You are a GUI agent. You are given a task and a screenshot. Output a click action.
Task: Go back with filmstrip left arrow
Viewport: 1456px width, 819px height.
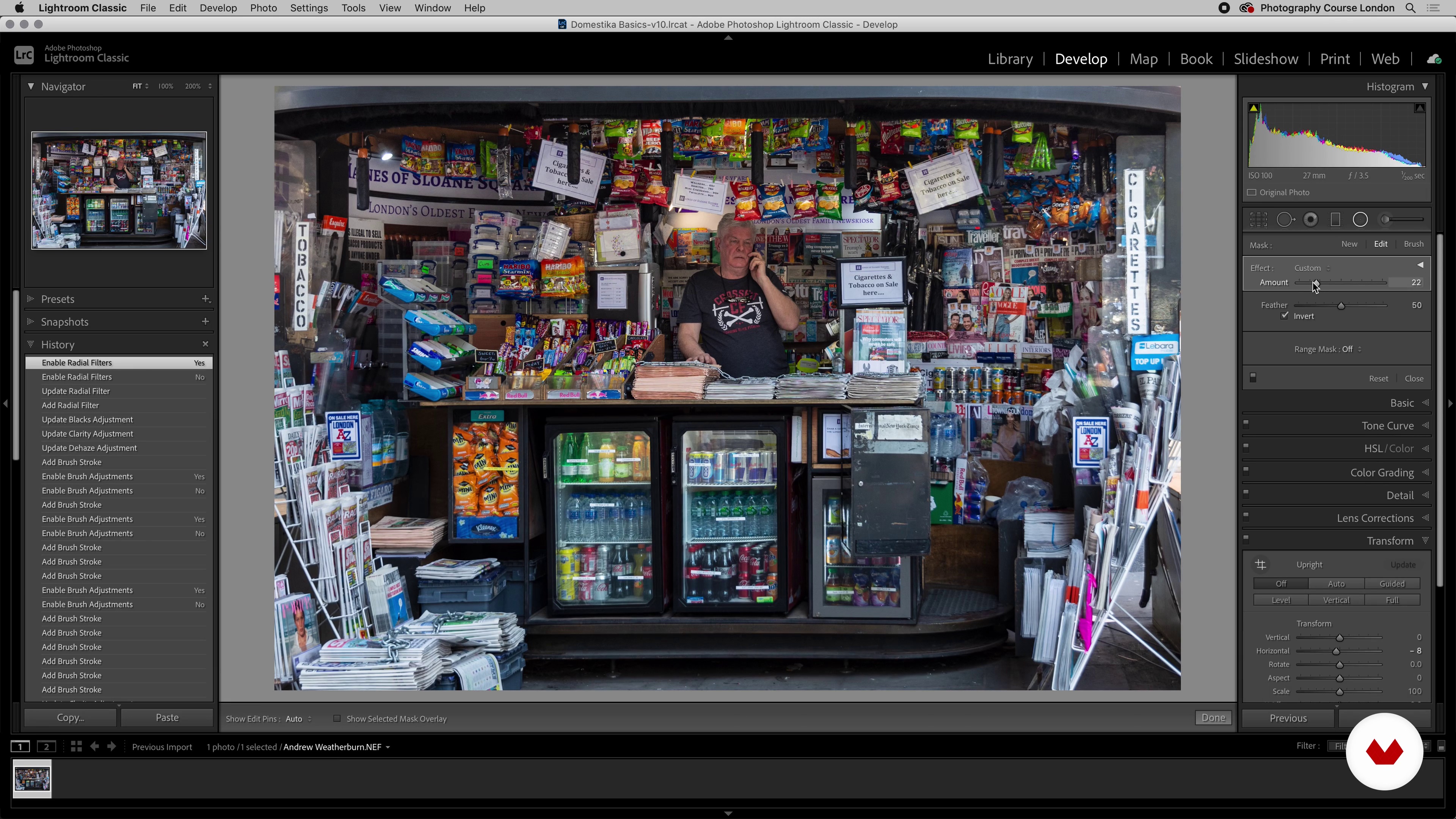coord(94,747)
